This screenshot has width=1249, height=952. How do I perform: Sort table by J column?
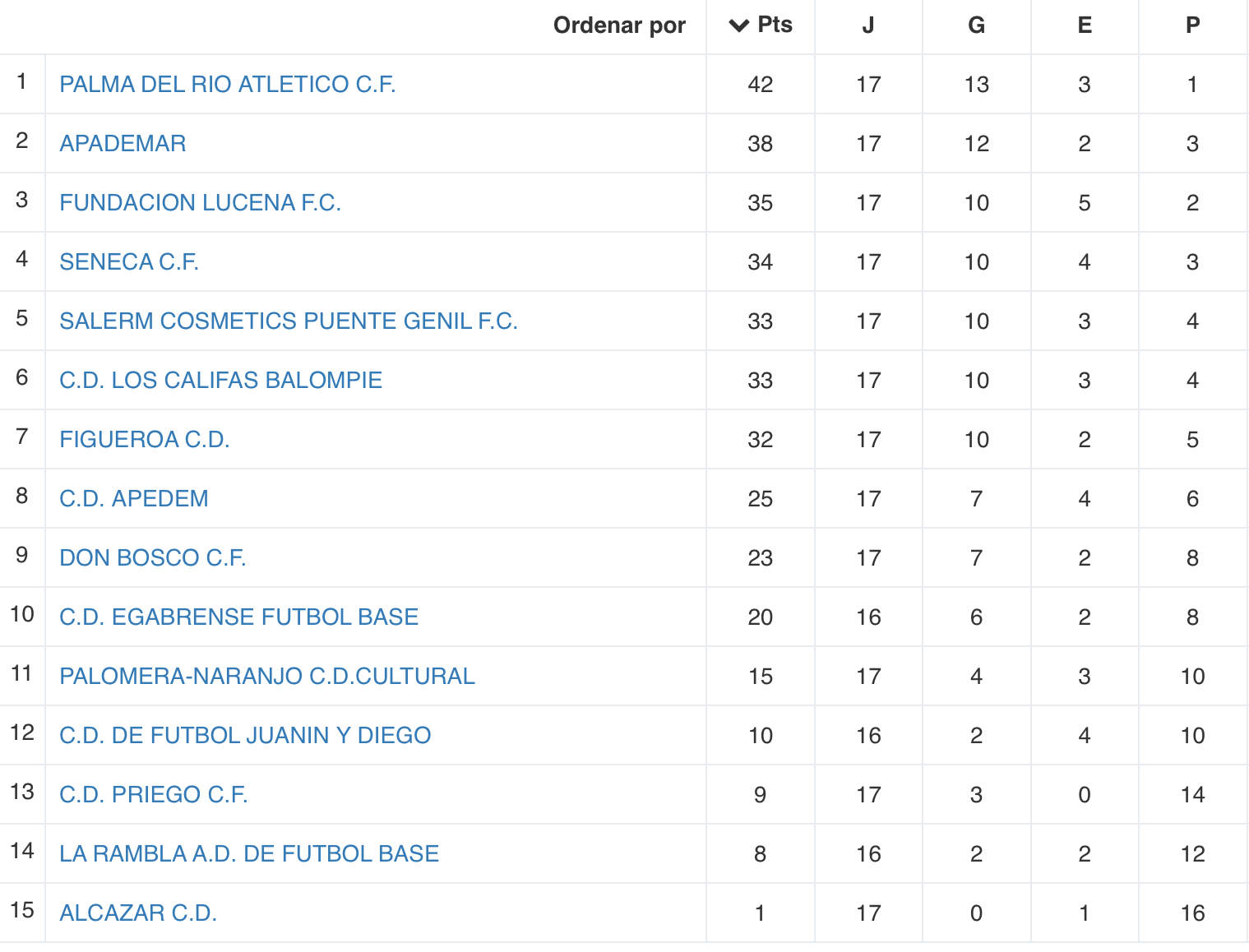tap(868, 25)
